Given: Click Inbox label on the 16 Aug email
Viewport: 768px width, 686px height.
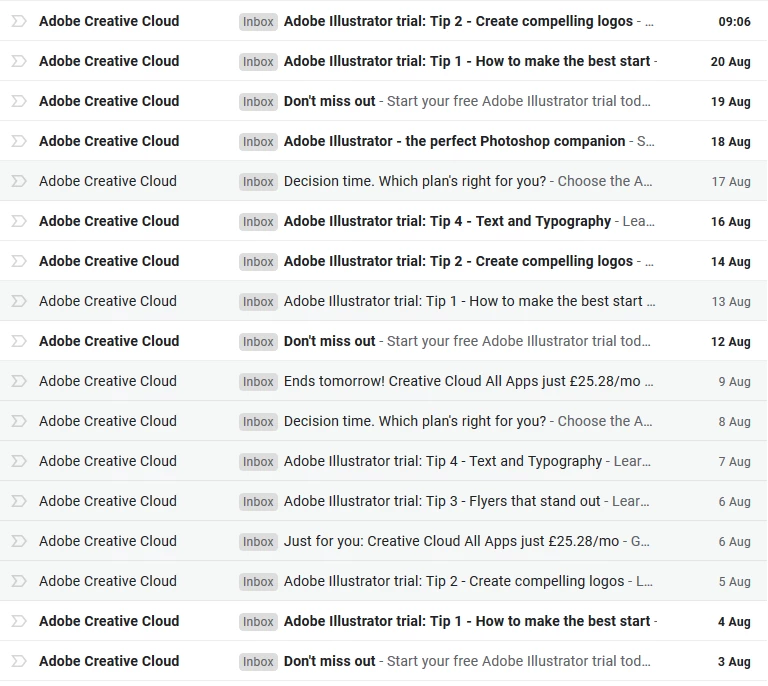Looking at the screenshot, I should [x=258, y=221].
